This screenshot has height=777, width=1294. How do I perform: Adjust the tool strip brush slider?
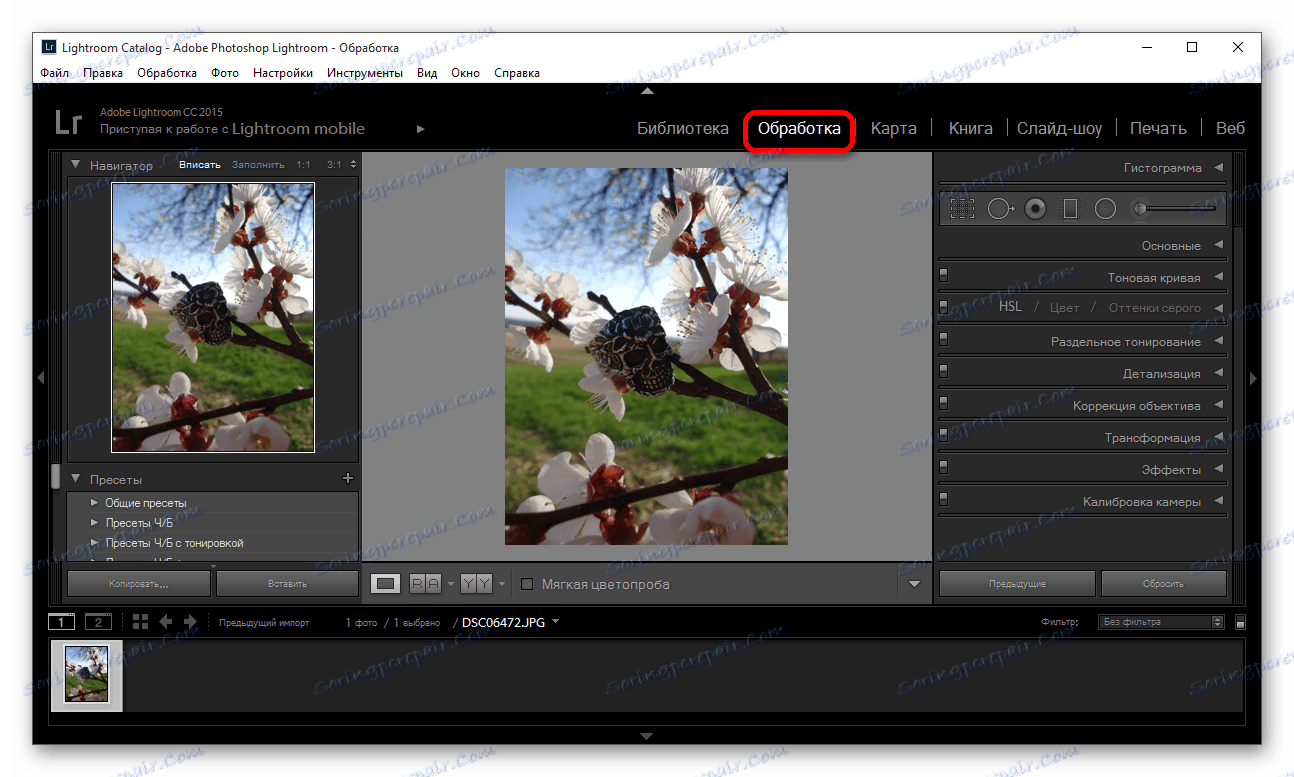1181,208
